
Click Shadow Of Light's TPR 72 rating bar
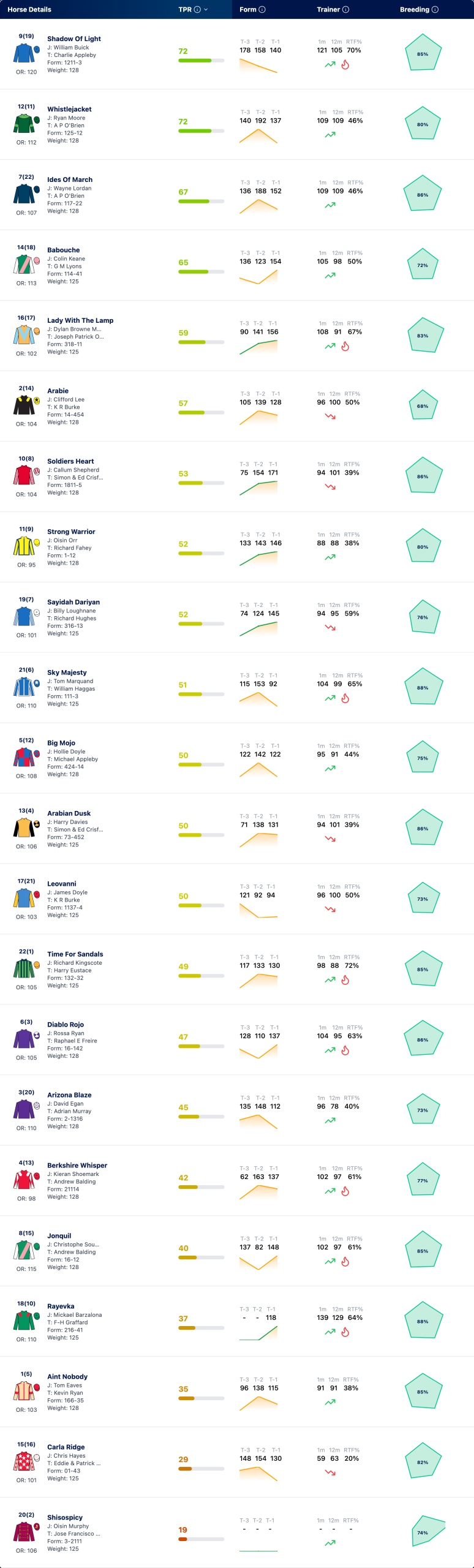coord(201,61)
